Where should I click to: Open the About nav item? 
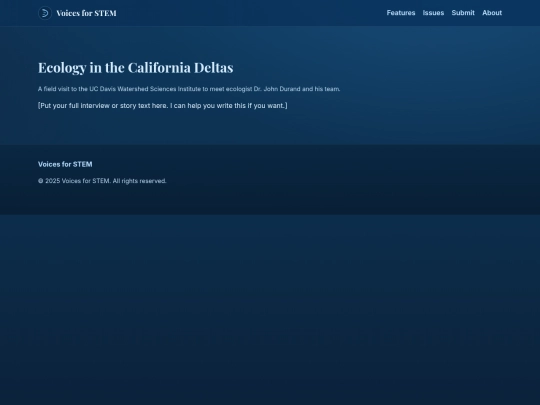click(x=492, y=13)
